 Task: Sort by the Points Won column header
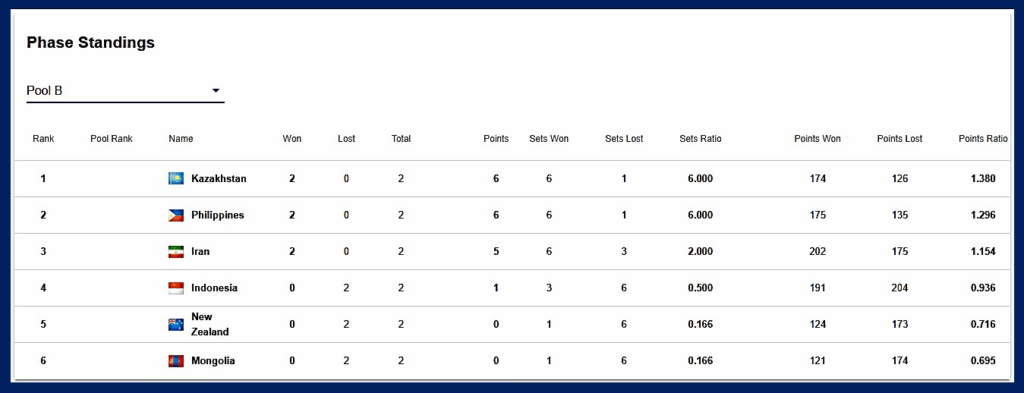tap(817, 139)
